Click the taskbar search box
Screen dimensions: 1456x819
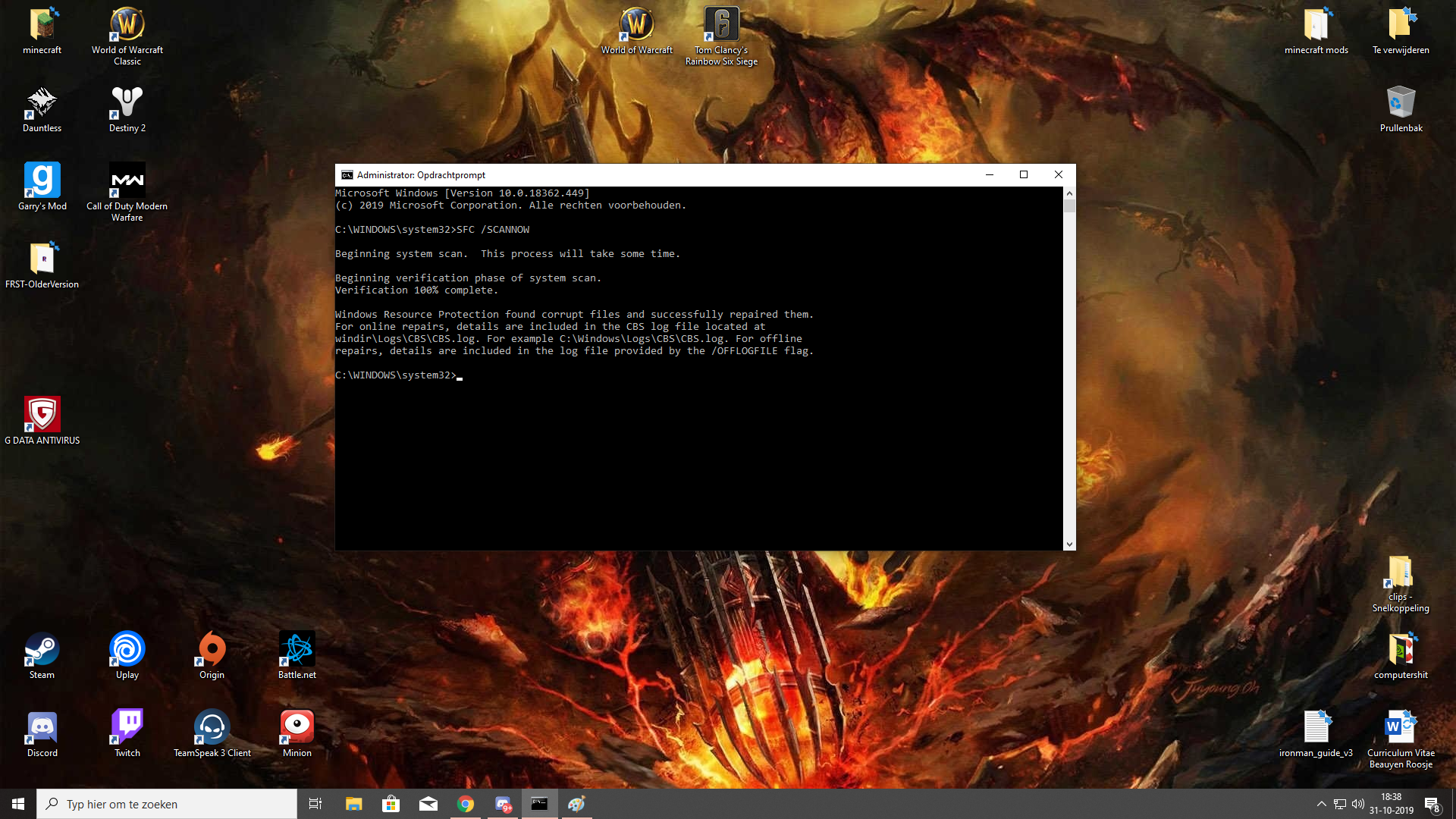tap(167, 804)
